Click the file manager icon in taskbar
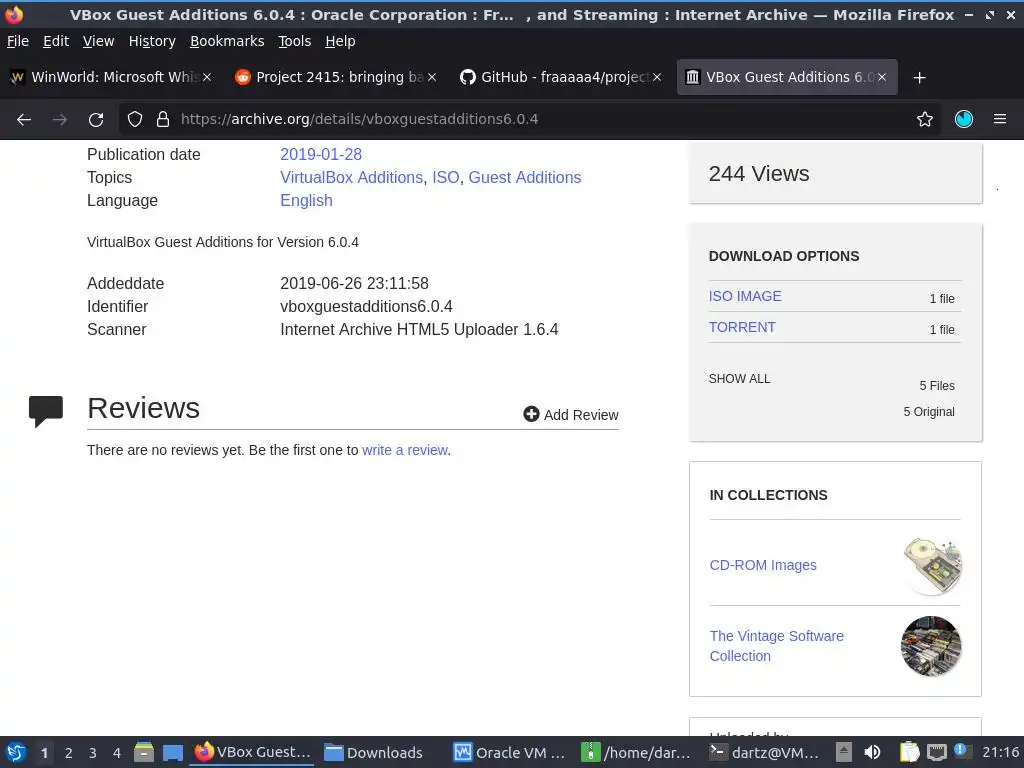The width and height of the screenshot is (1024, 768). (144, 752)
